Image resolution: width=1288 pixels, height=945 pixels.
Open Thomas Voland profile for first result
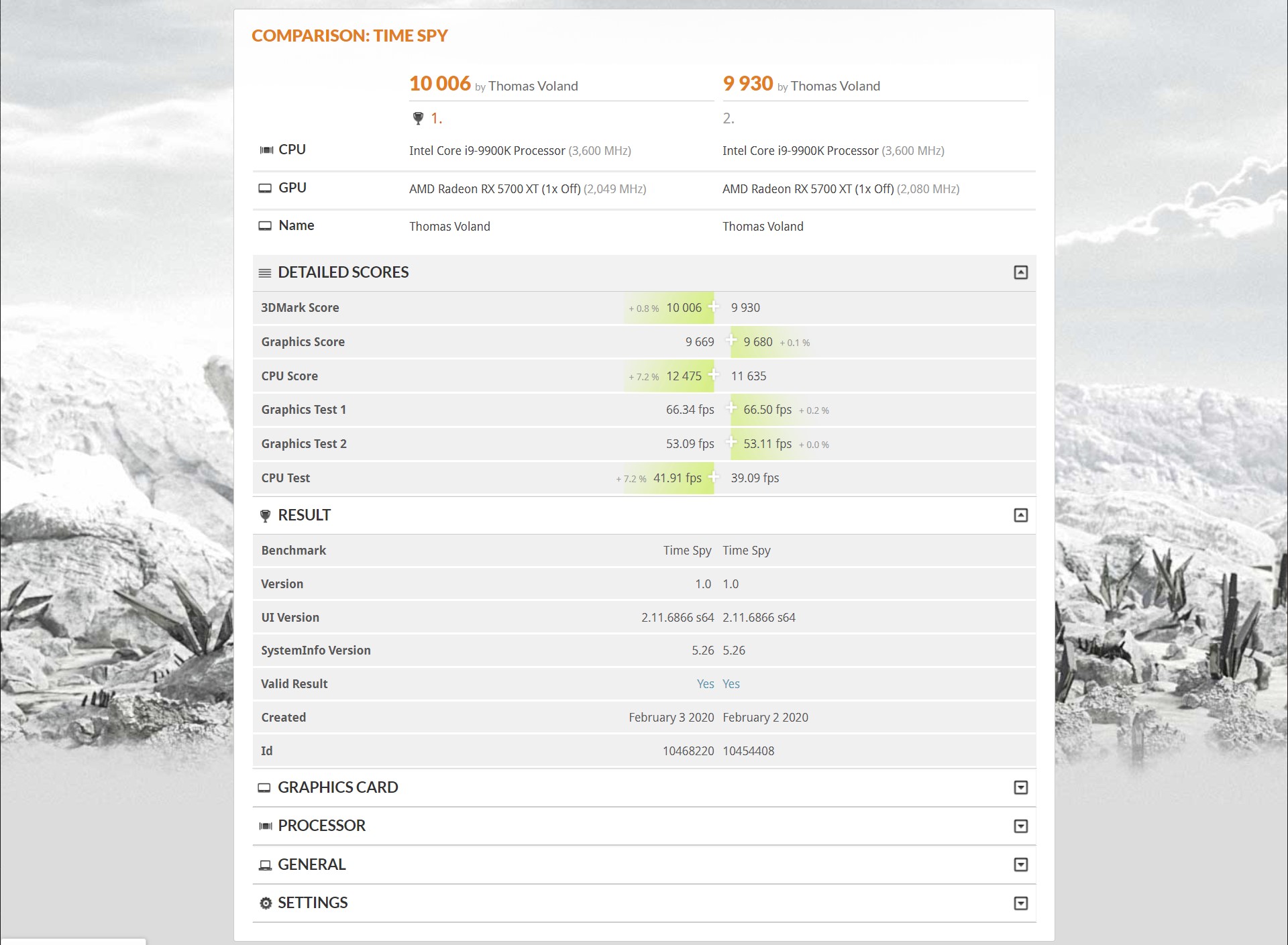(533, 86)
